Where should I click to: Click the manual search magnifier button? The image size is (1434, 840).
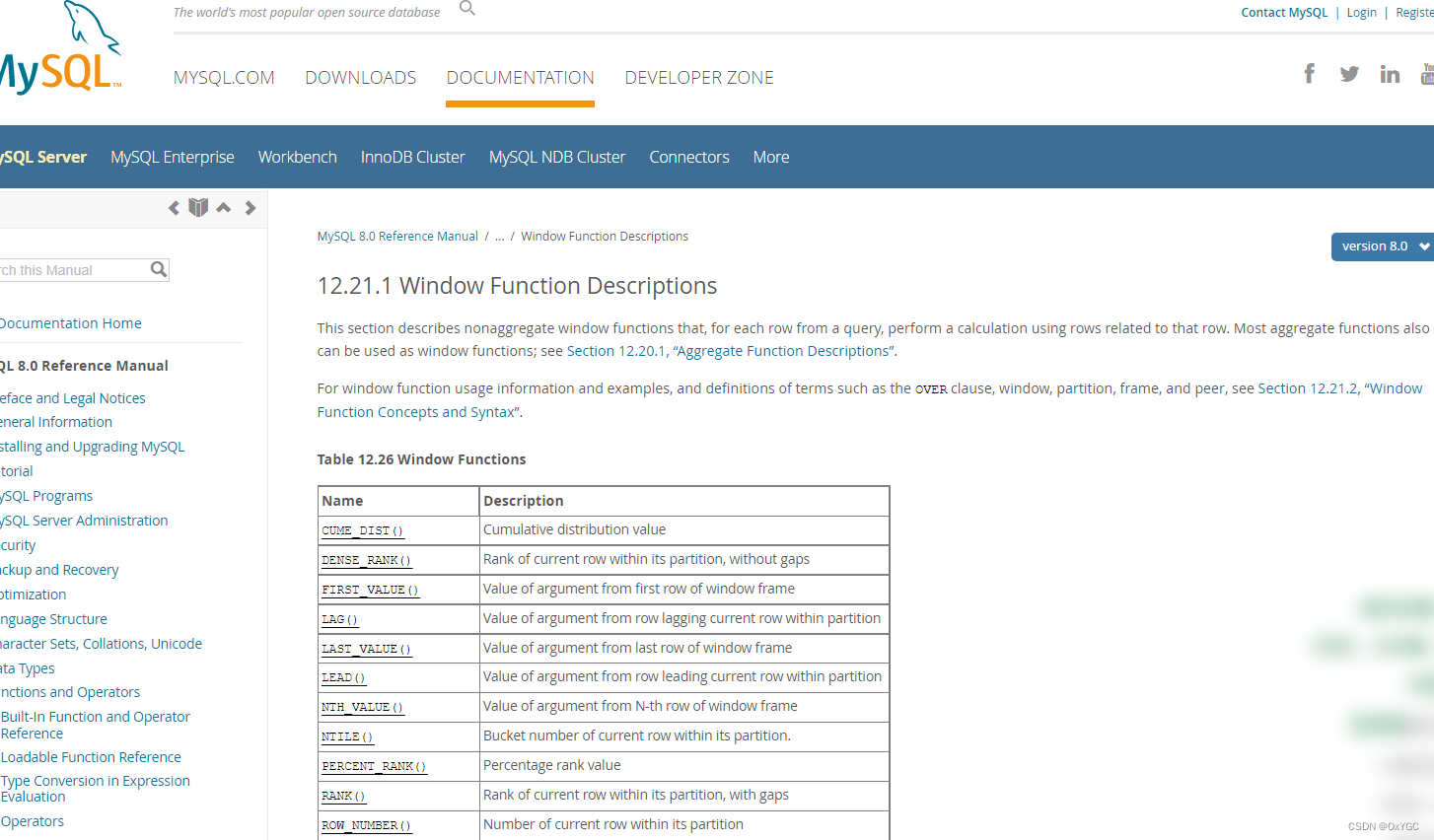(x=159, y=269)
